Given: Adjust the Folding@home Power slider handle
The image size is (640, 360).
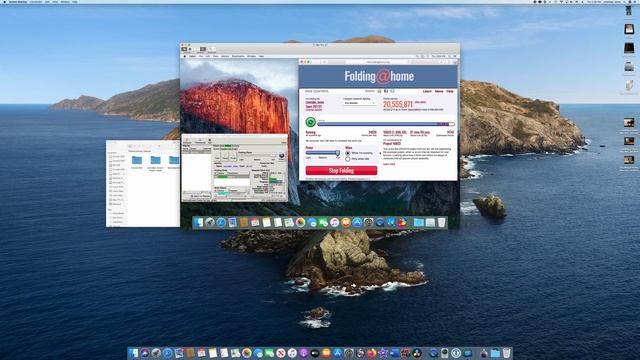Looking at the screenshot, I should [x=338, y=153].
